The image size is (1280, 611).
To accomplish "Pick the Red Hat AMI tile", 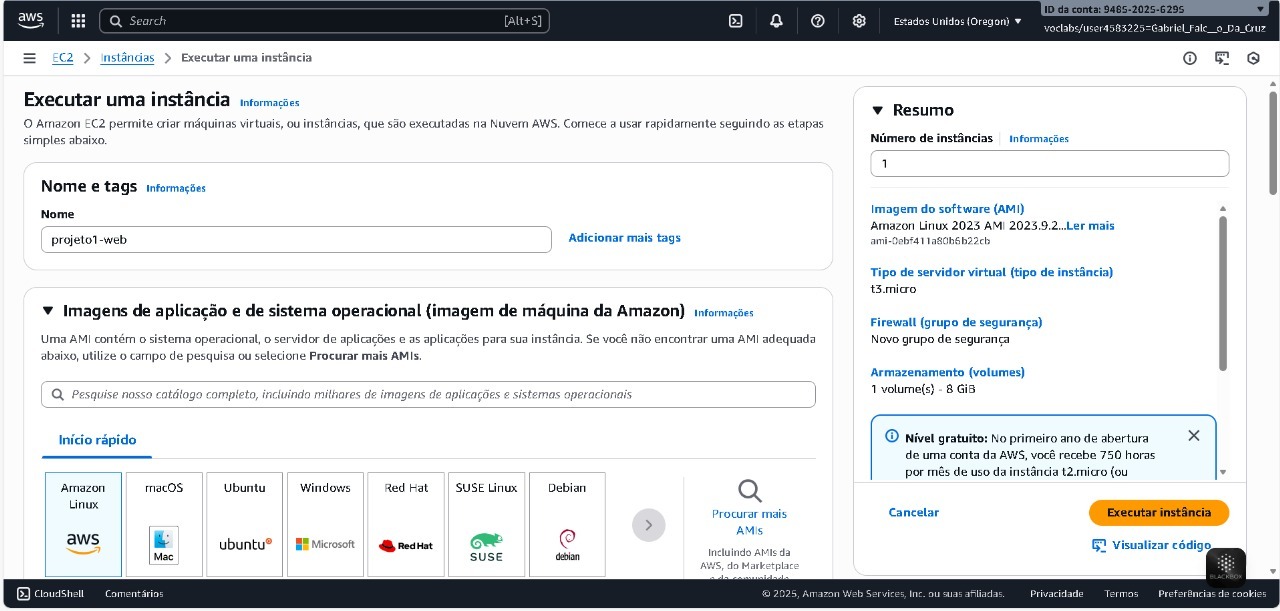I will [406, 524].
